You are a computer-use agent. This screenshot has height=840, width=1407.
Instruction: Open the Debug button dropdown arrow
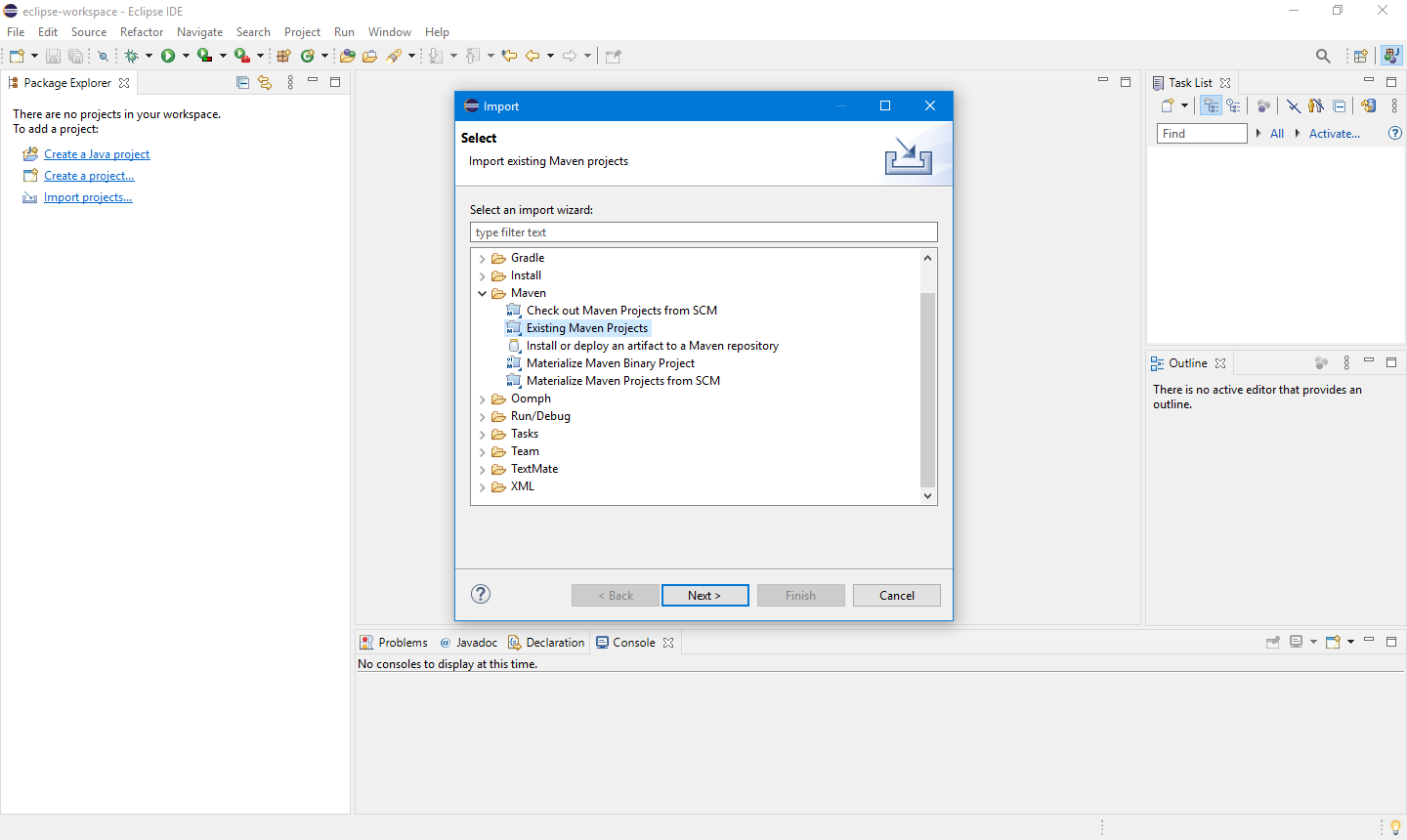click(x=149, y=56)
